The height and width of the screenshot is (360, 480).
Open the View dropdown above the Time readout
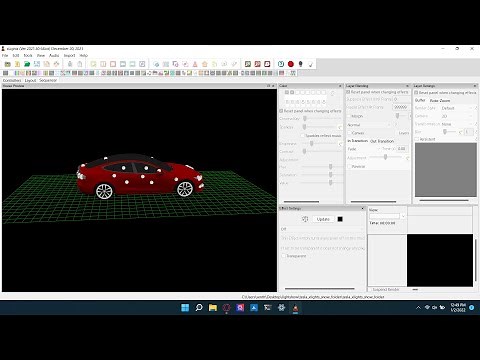(x=387, y=216)
